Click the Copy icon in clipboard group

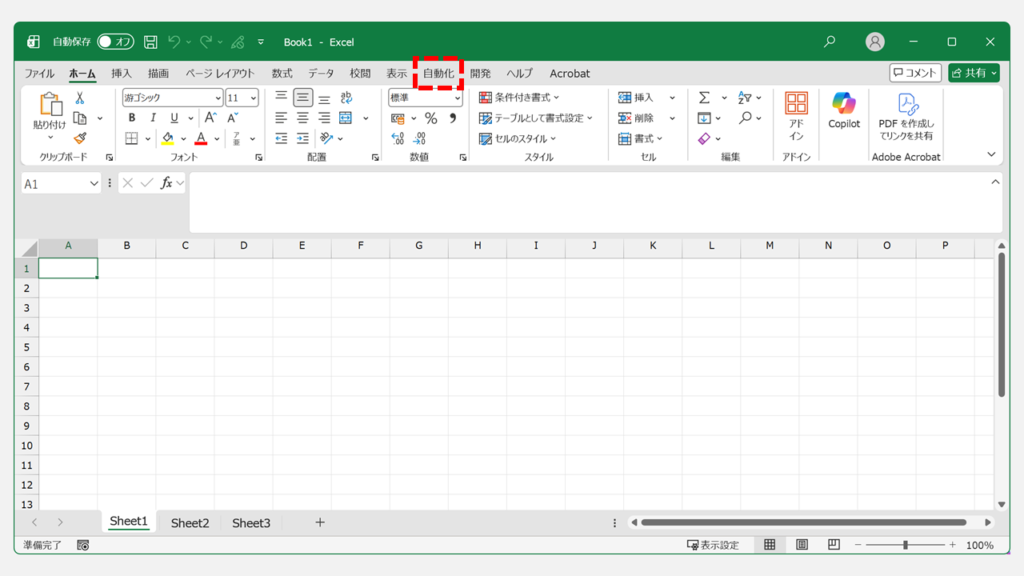[80, 118]
